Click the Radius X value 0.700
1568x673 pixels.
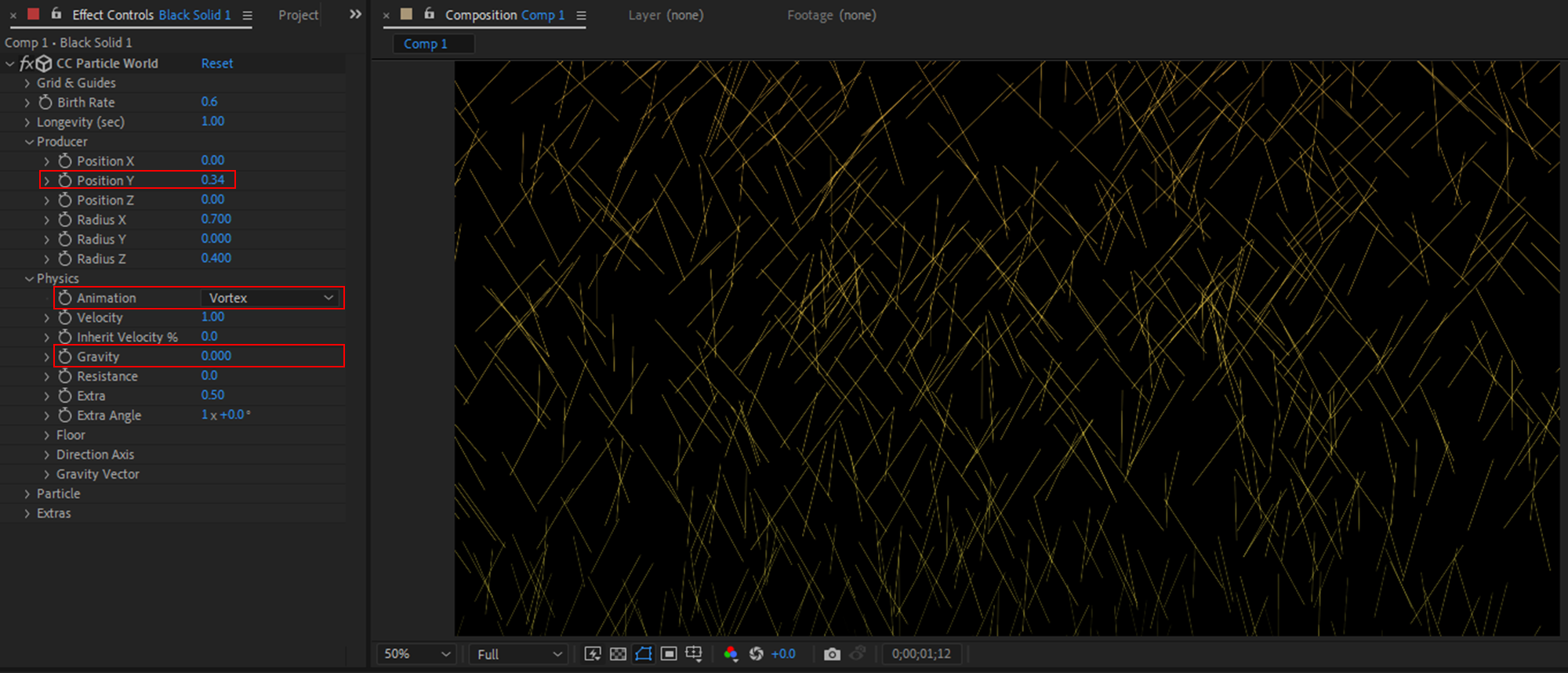(216, 219)
